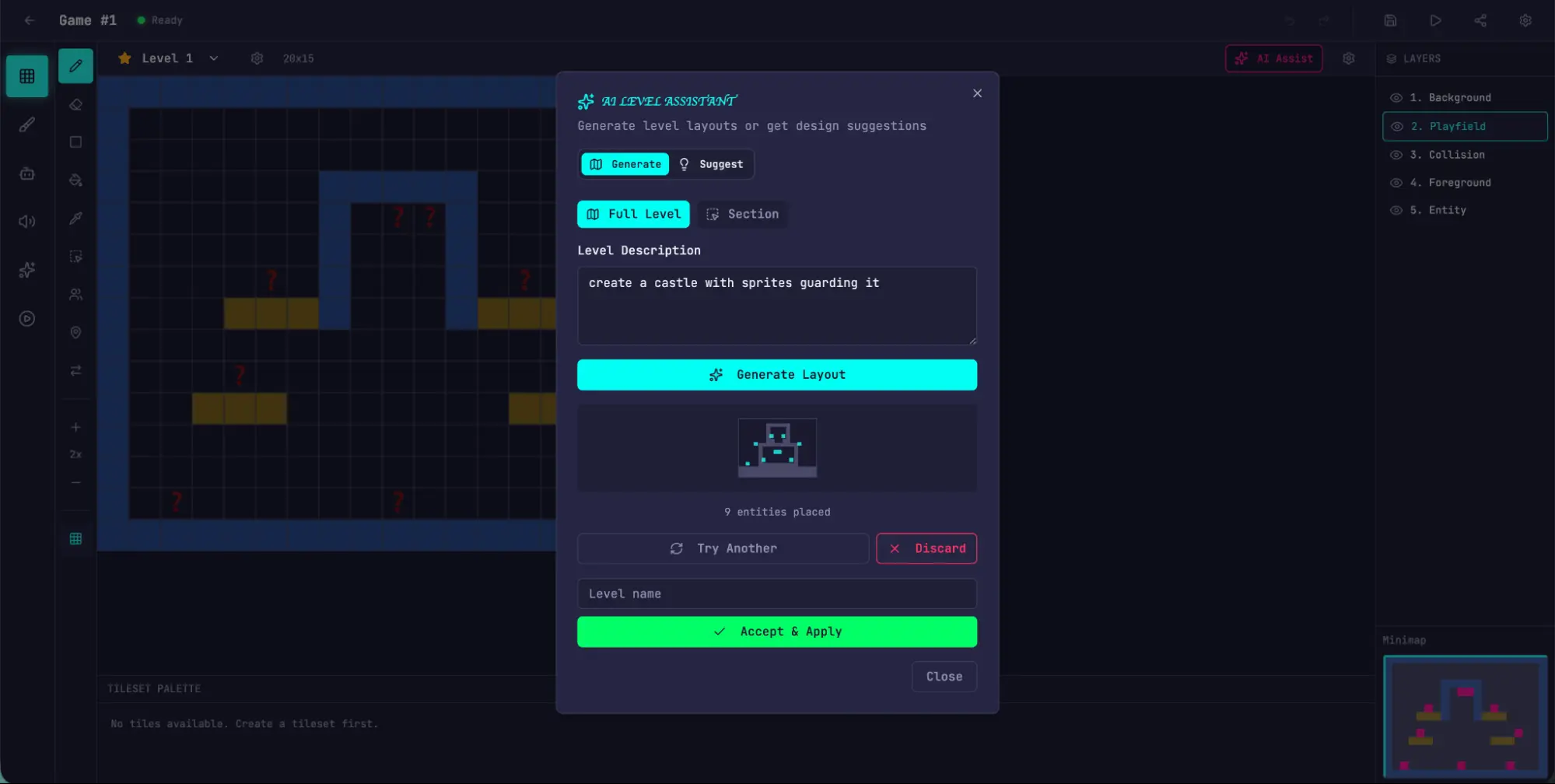This screenshot has width=1555, height=784.
Task: Switch to the Suggest tab
Action: click(711, 164)
